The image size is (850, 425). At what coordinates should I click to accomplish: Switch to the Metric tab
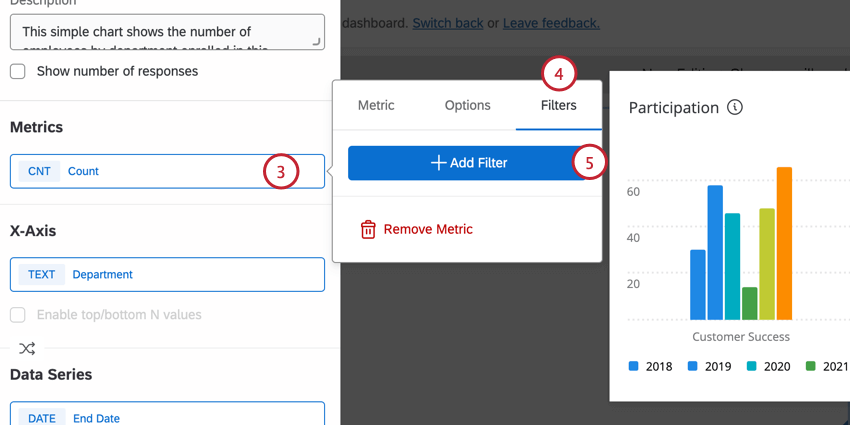pos(376,105)
